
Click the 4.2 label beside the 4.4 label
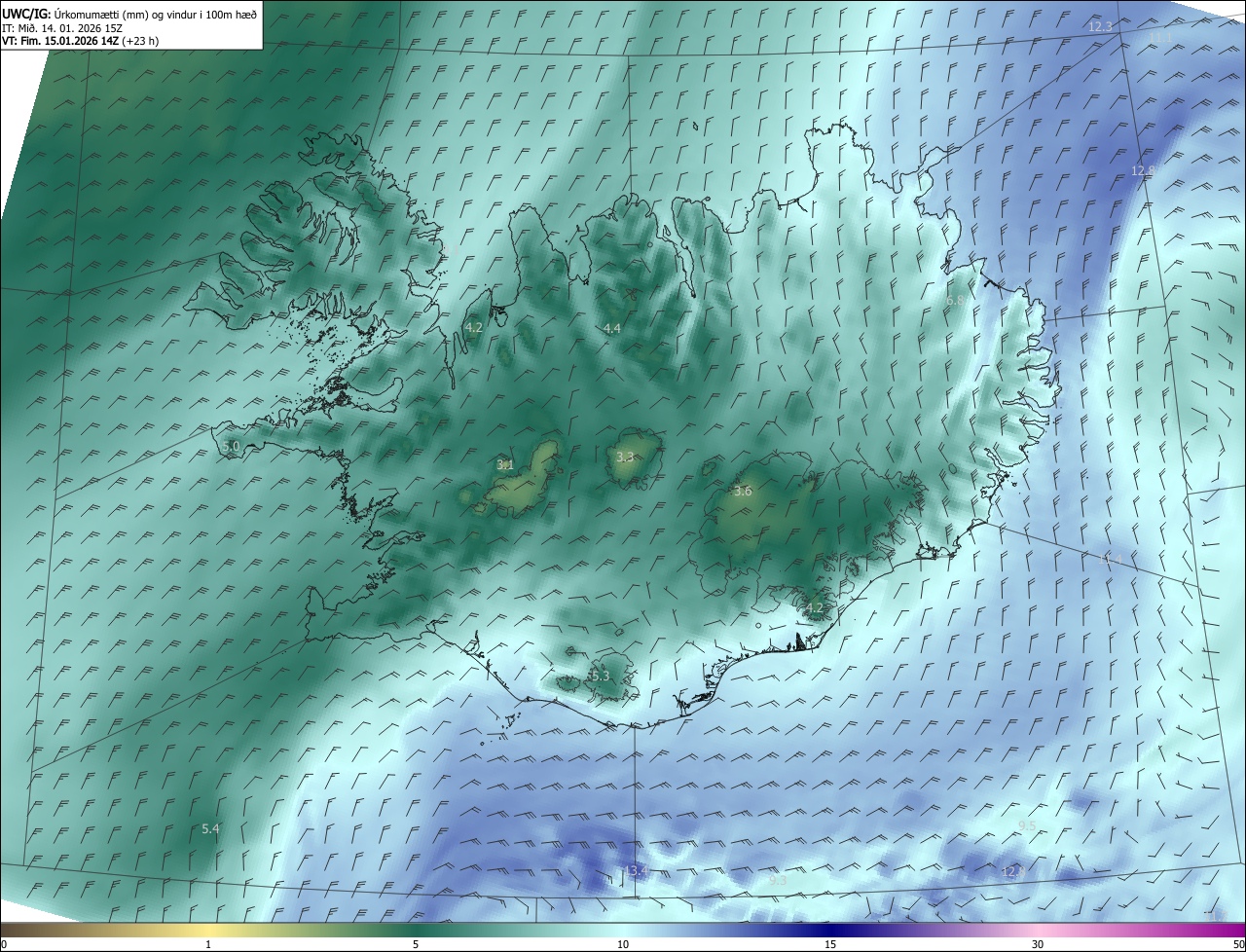point(473,328)
